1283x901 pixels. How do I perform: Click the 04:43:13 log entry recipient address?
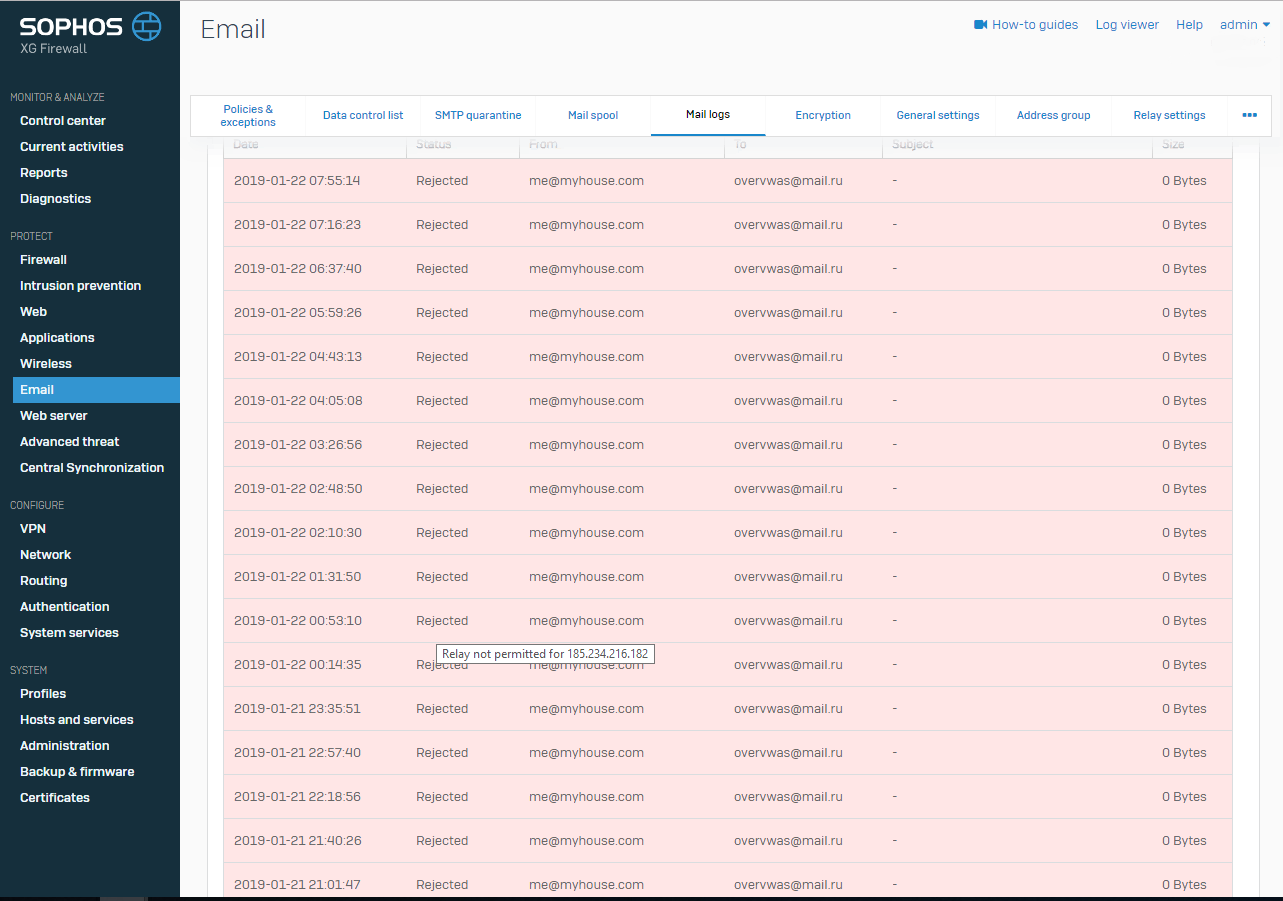coord(788,357)
